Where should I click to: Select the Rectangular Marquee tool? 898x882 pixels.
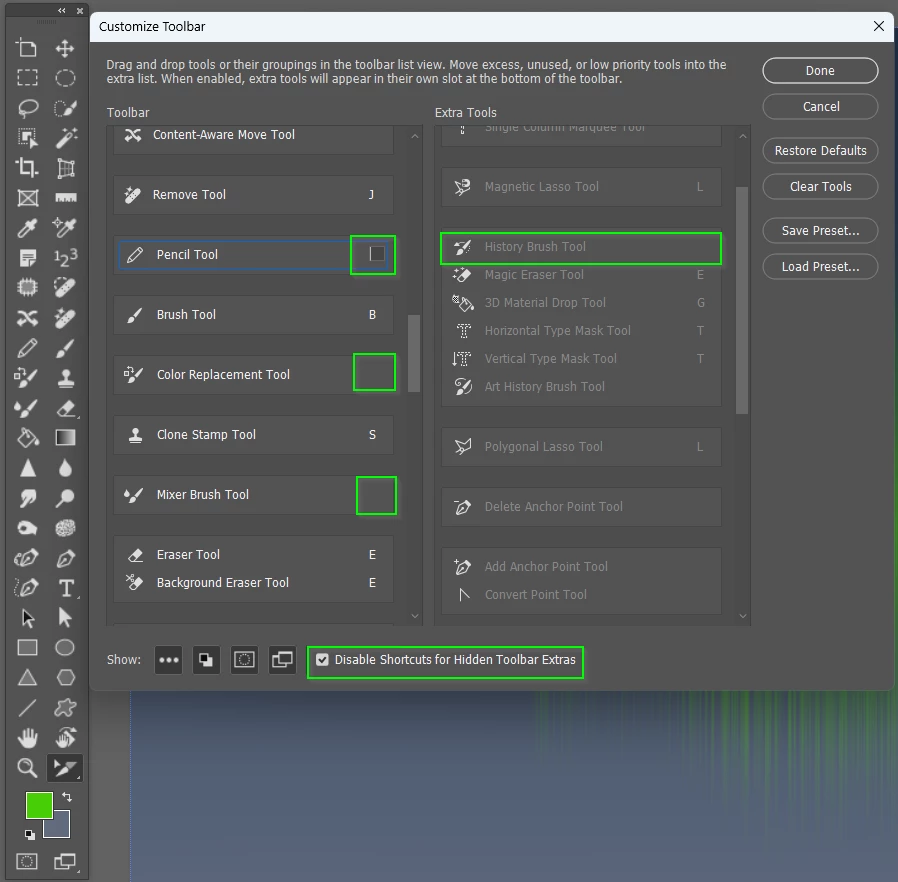27,78
